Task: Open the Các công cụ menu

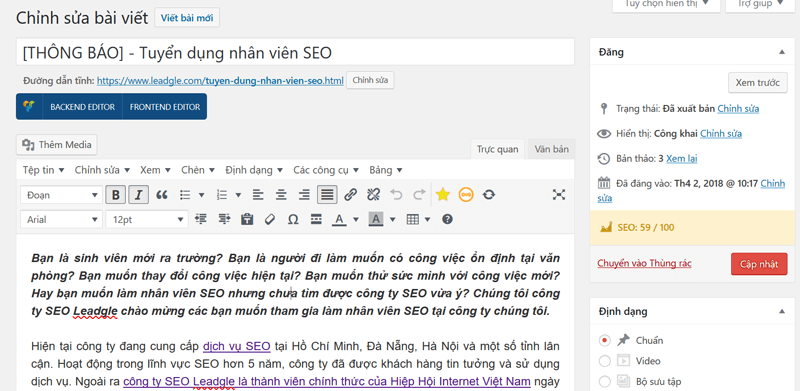Action: tap(326, 170)
